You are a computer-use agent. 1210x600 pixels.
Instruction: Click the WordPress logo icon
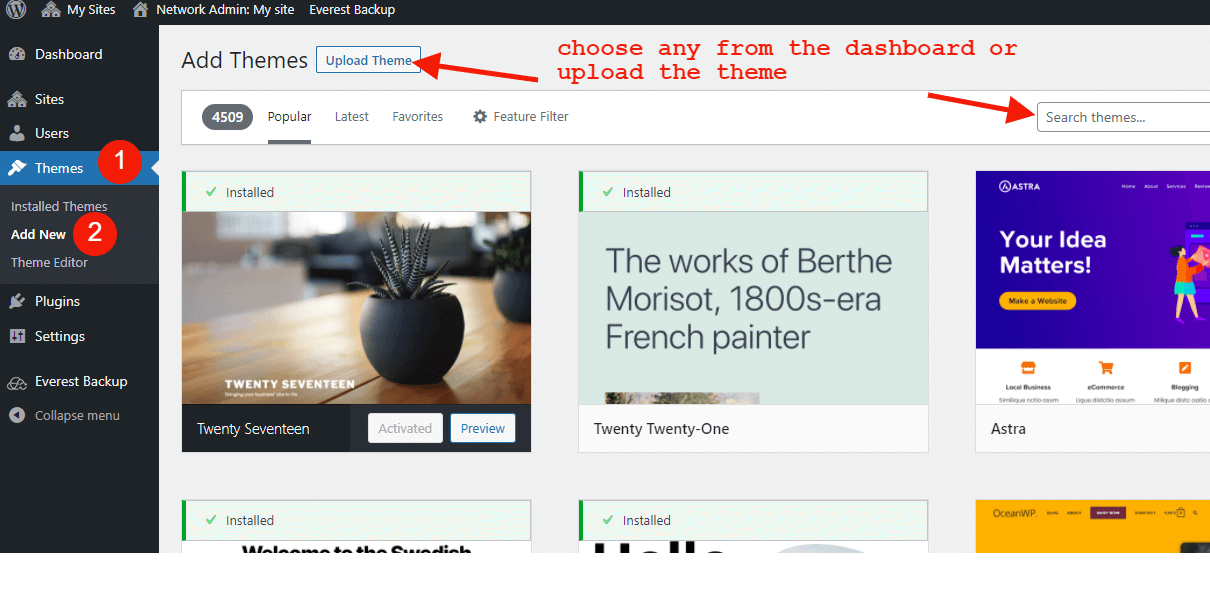(16, 10)
